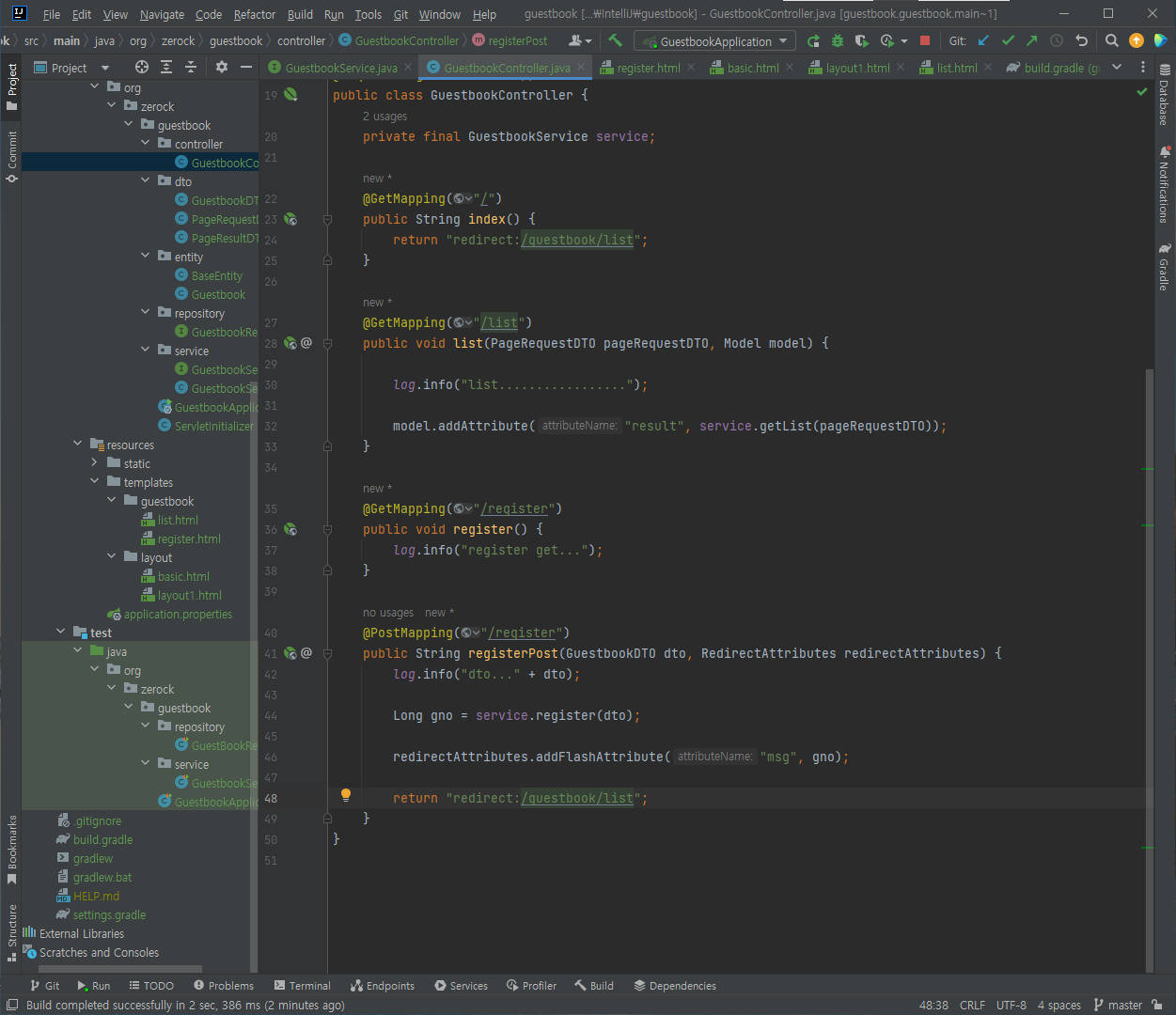This screenshot has width=1176, height=1015.
Task: Switch to the basic.html editor tab
Action: click(x=753, y=68)
